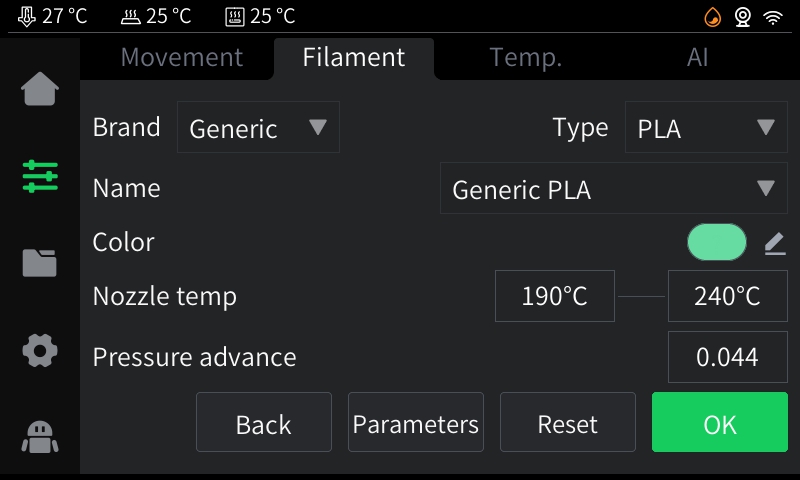The image size is (800, 480).
Task: Open the Type dropdown showing PLA
Action: point(706,128)
